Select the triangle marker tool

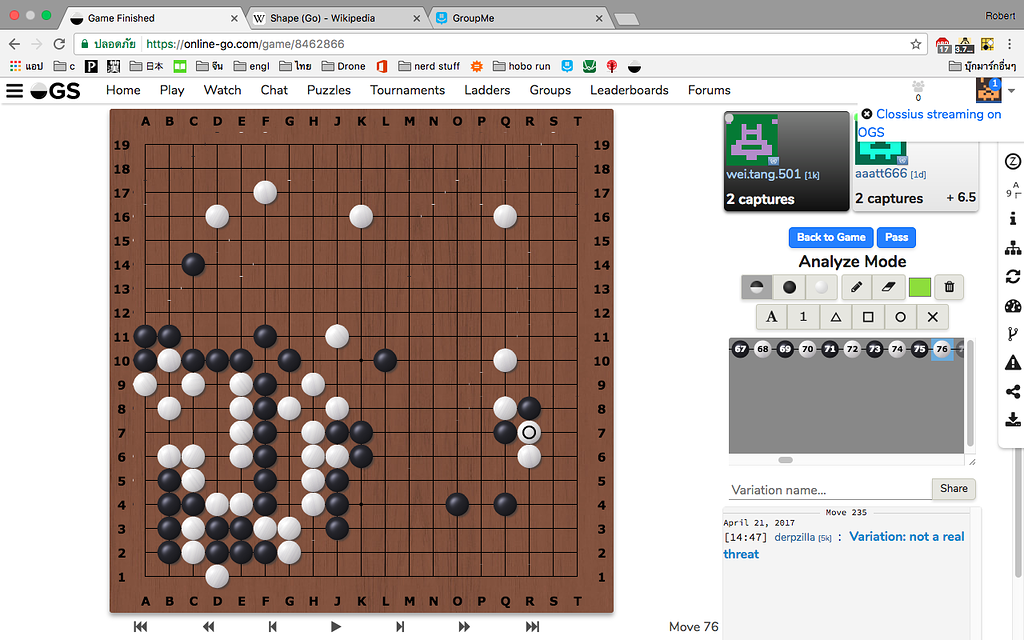coord(836,317)
